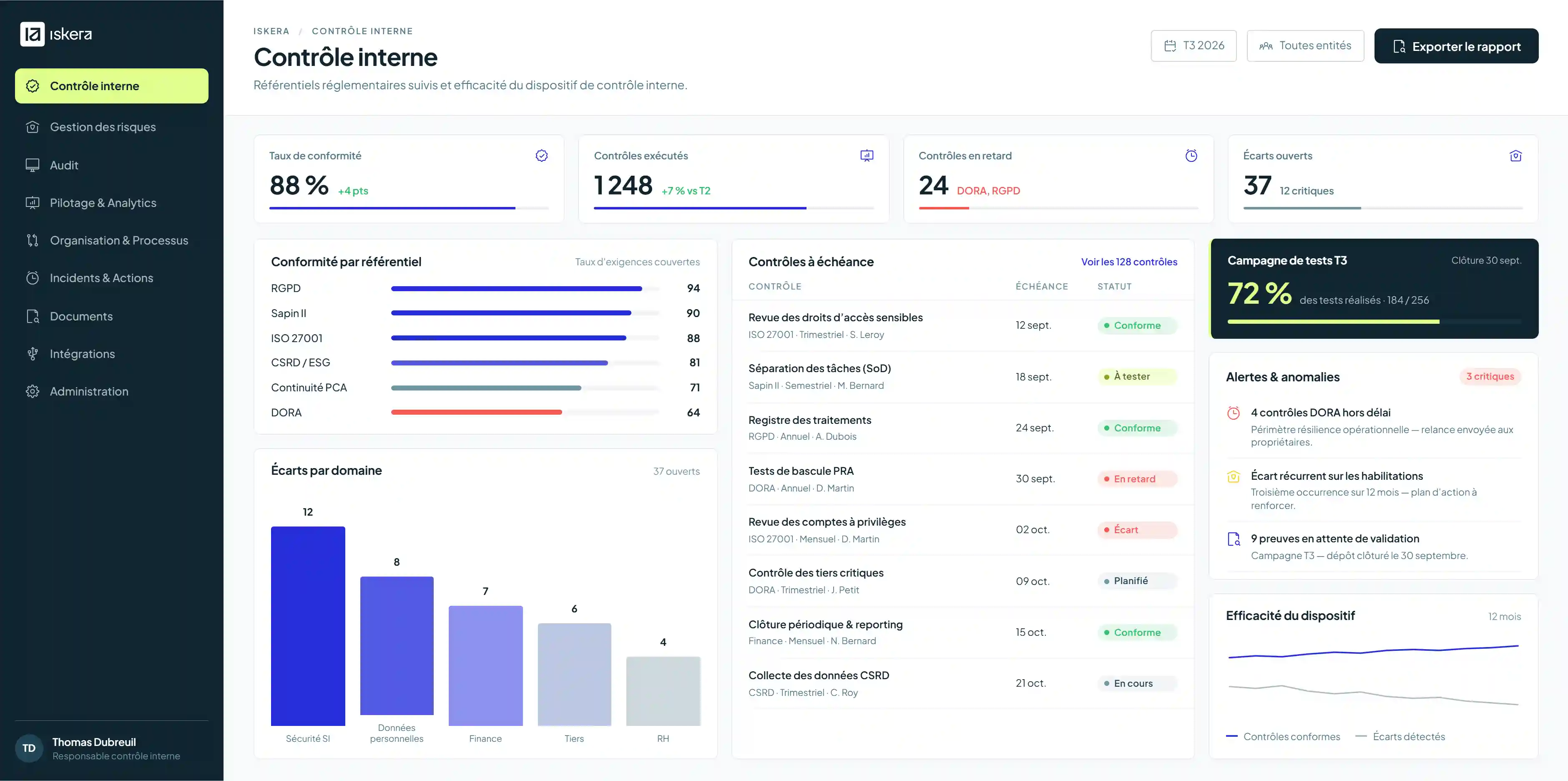
Task: Select Contrôle des tiers critiques row
Action: click(962, 581)
